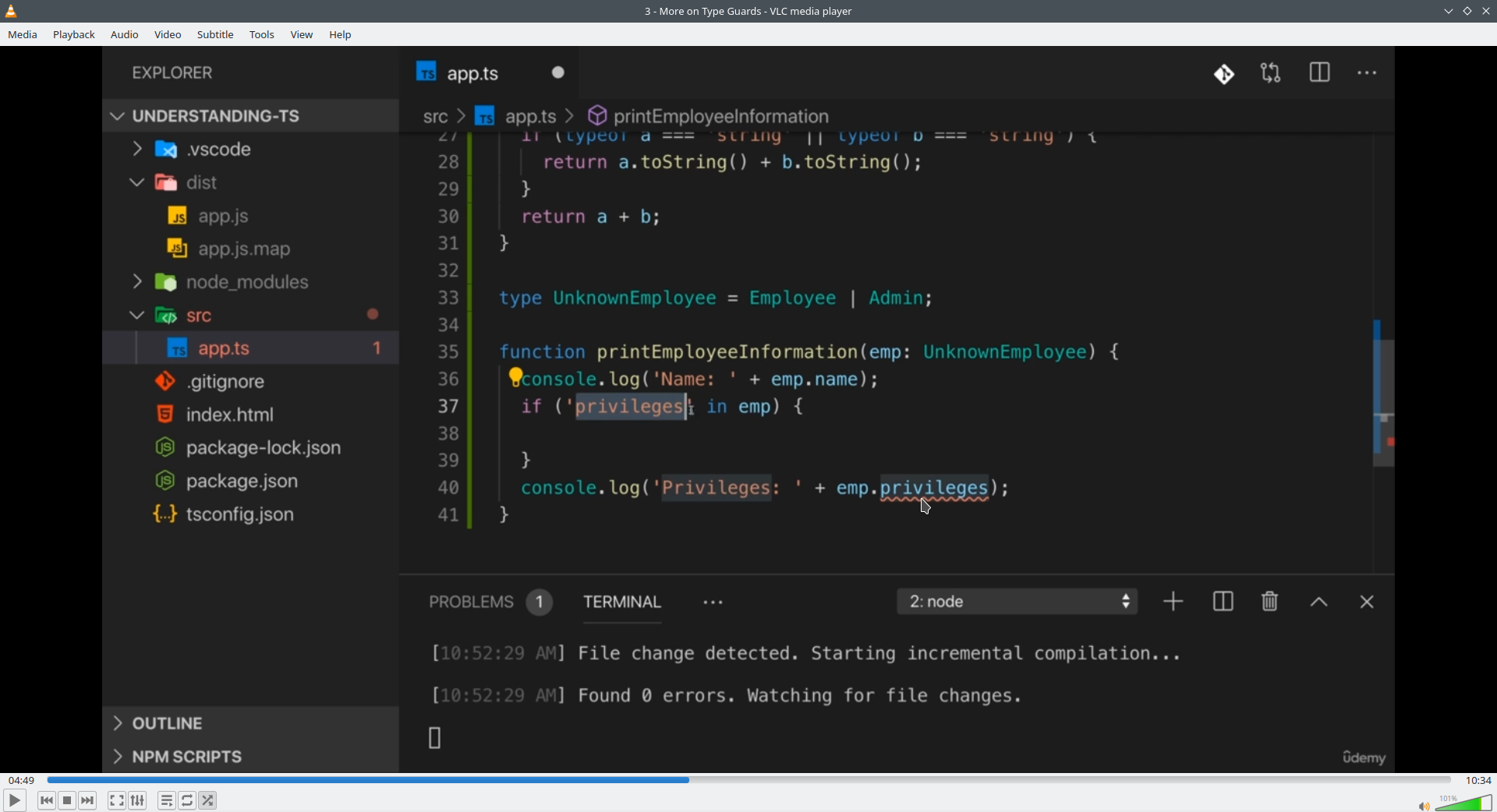The image size is (1497, 812).
Task: Open more panel tabs ellipsis
Action: pyautogui.click(x=713, y=603)
